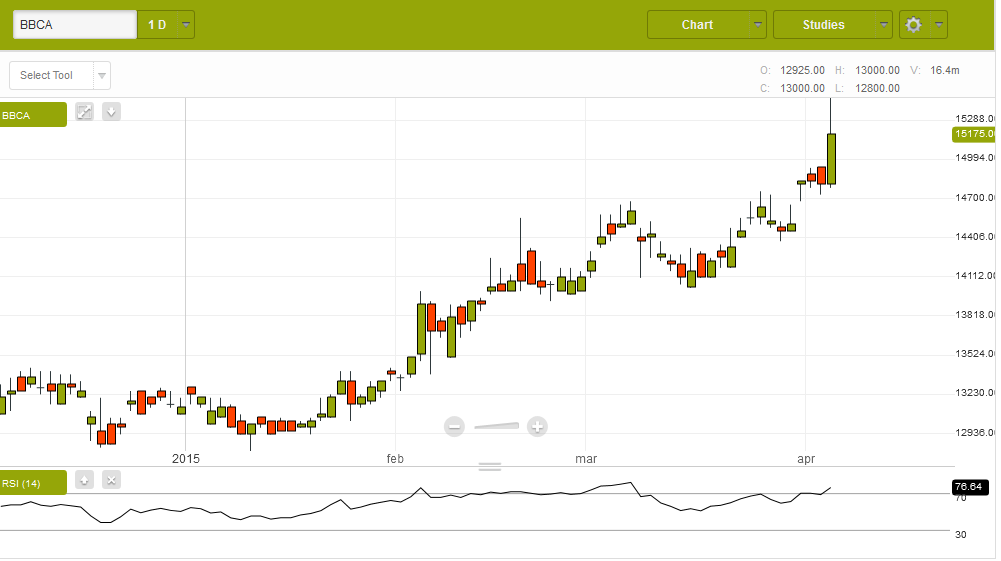The height and width of the screenshot is (561, 1001).
Task: Expand the 1 D interval dropdown
Action: [166, 25]
